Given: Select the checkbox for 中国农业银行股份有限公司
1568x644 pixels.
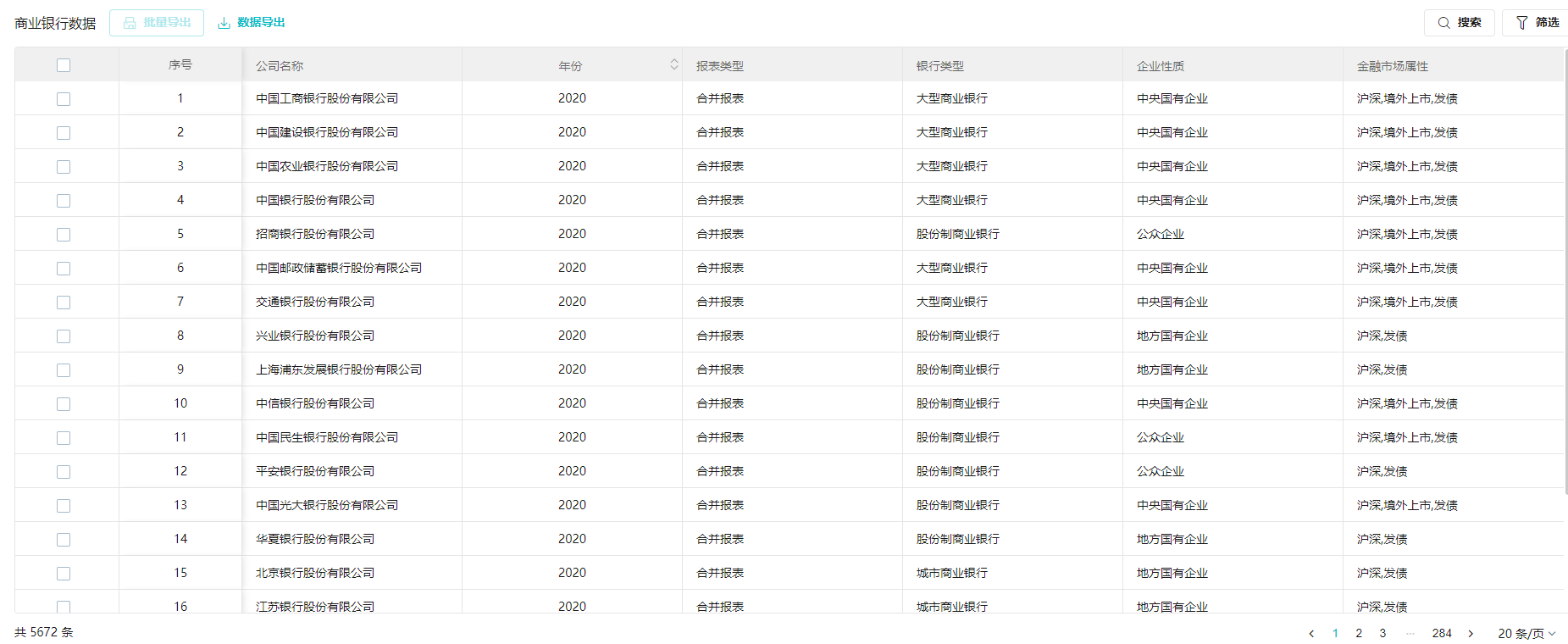Looking at the screenshot, I should point(64,167).
